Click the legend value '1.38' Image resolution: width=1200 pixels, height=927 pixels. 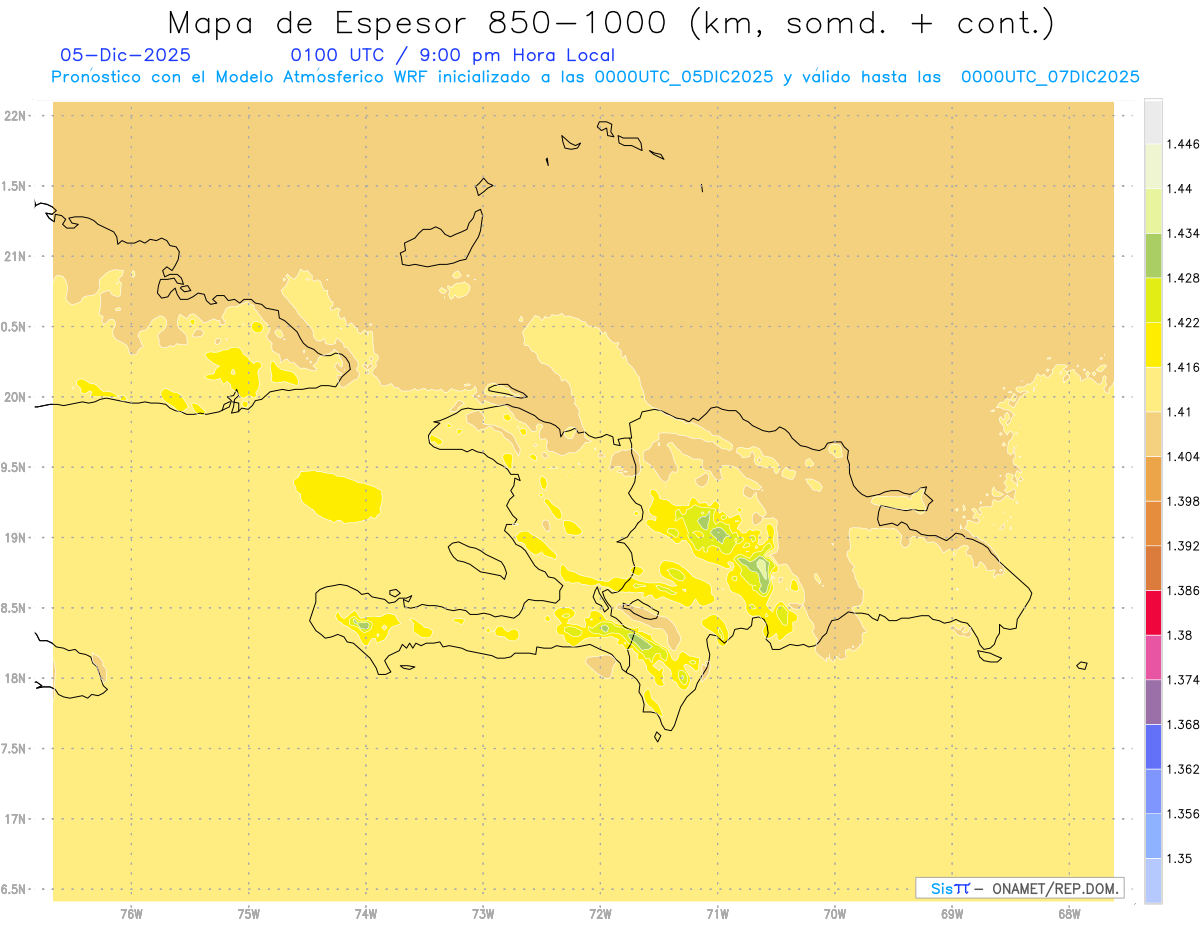(x=1179, y=635)
